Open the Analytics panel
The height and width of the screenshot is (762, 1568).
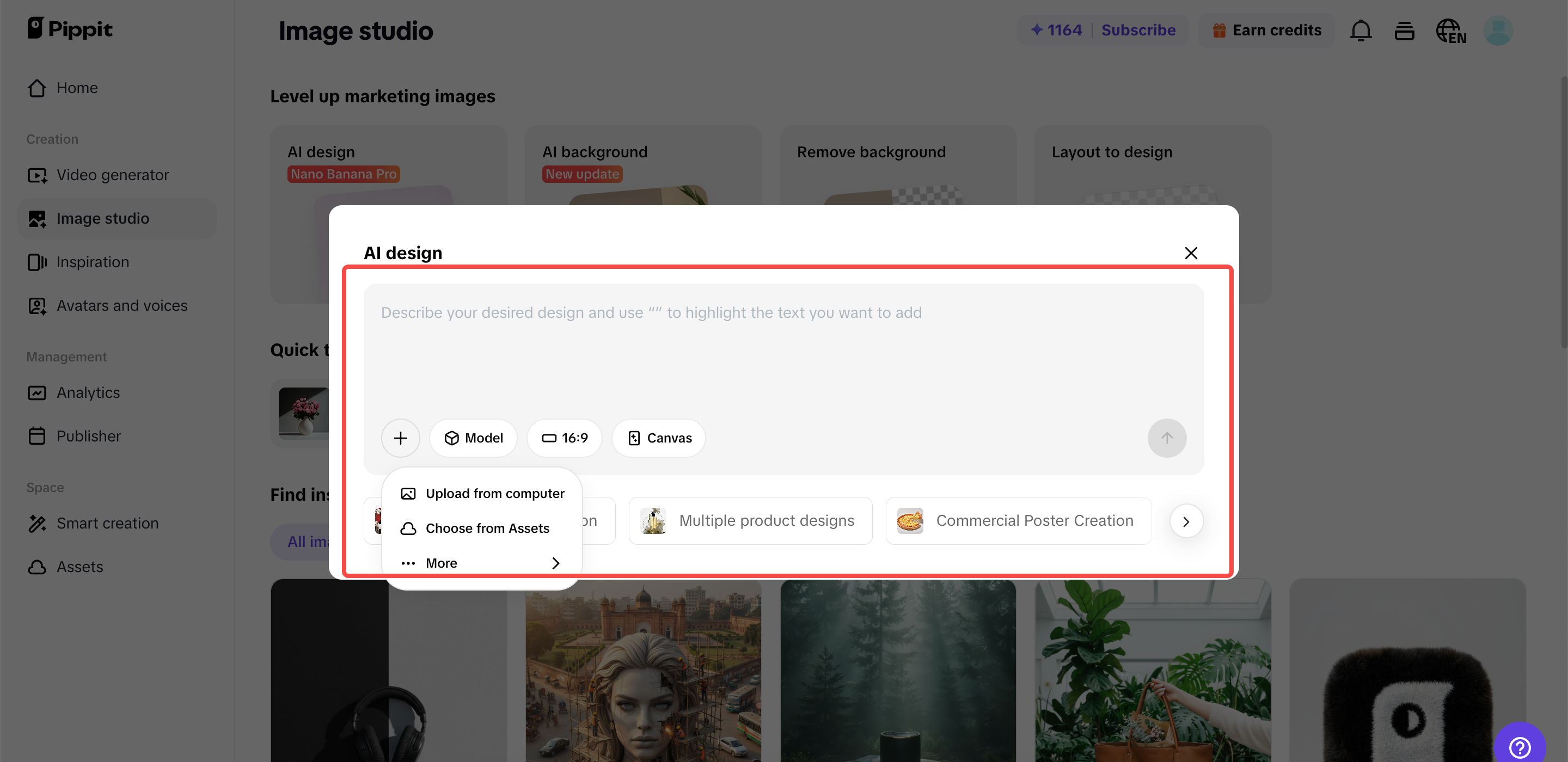click(x=88, y=392)
